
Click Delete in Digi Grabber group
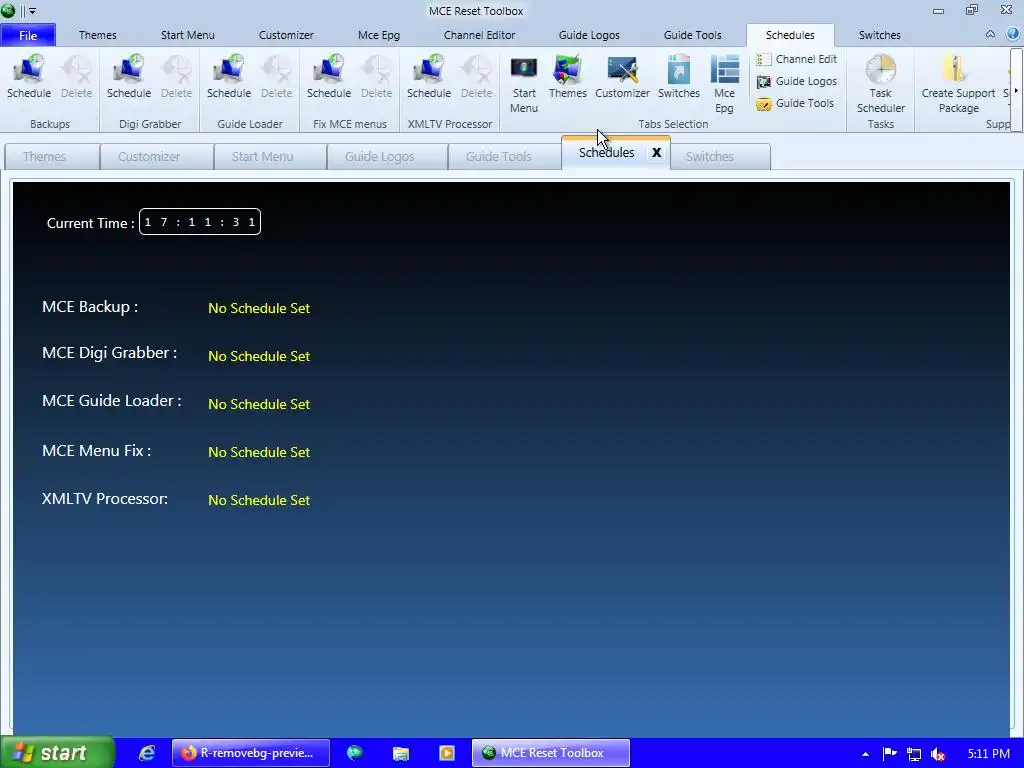tap(176, 77)
